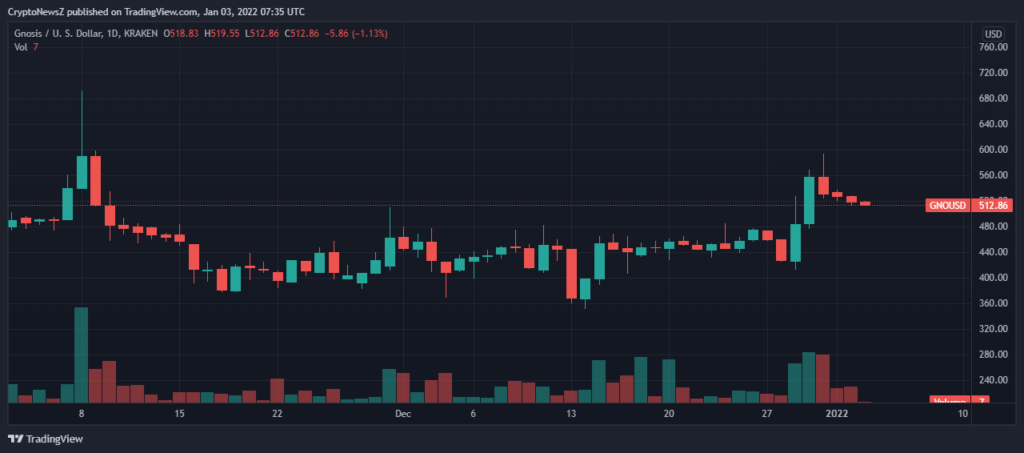This screenshot has width=1024, height=453.
Task: Click the 360.00 price axis label
Action: coord(993,304)
